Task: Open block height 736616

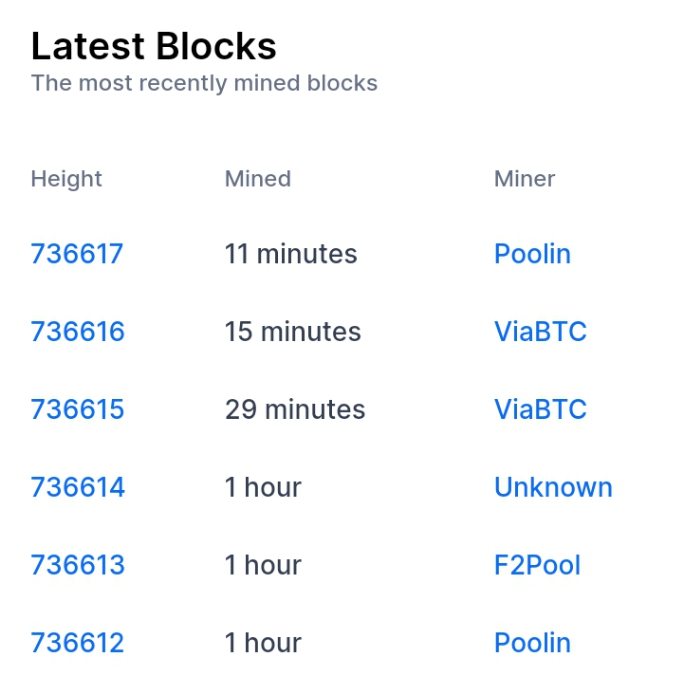Action: [x=78, y=332]
